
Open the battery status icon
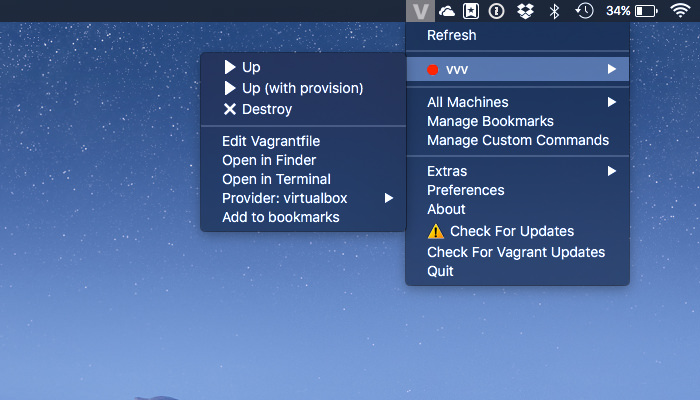[646, 11]
